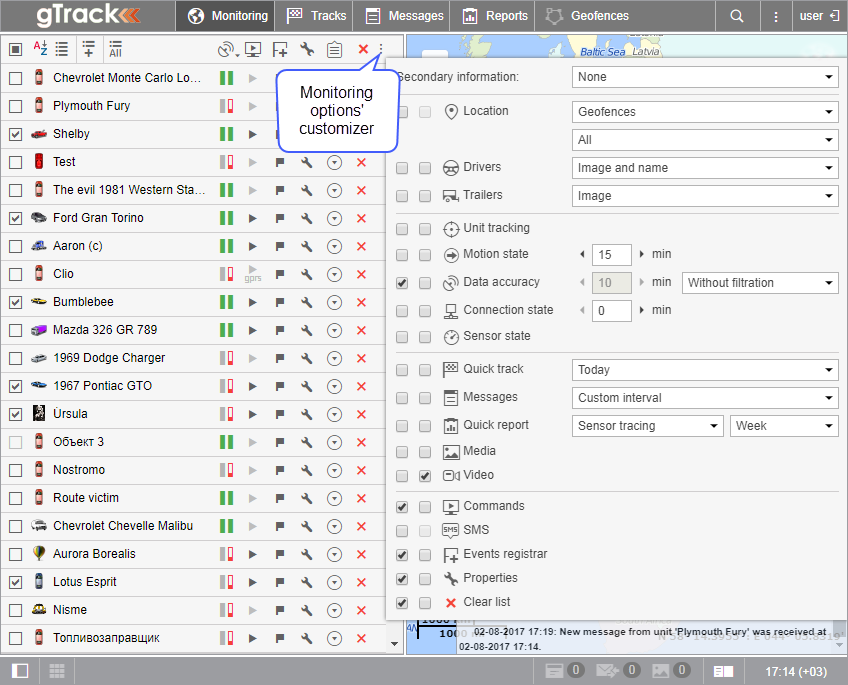
Task: Enable the first Quick track checkbox
Action: pyautogui.click(x=402, y=370)
